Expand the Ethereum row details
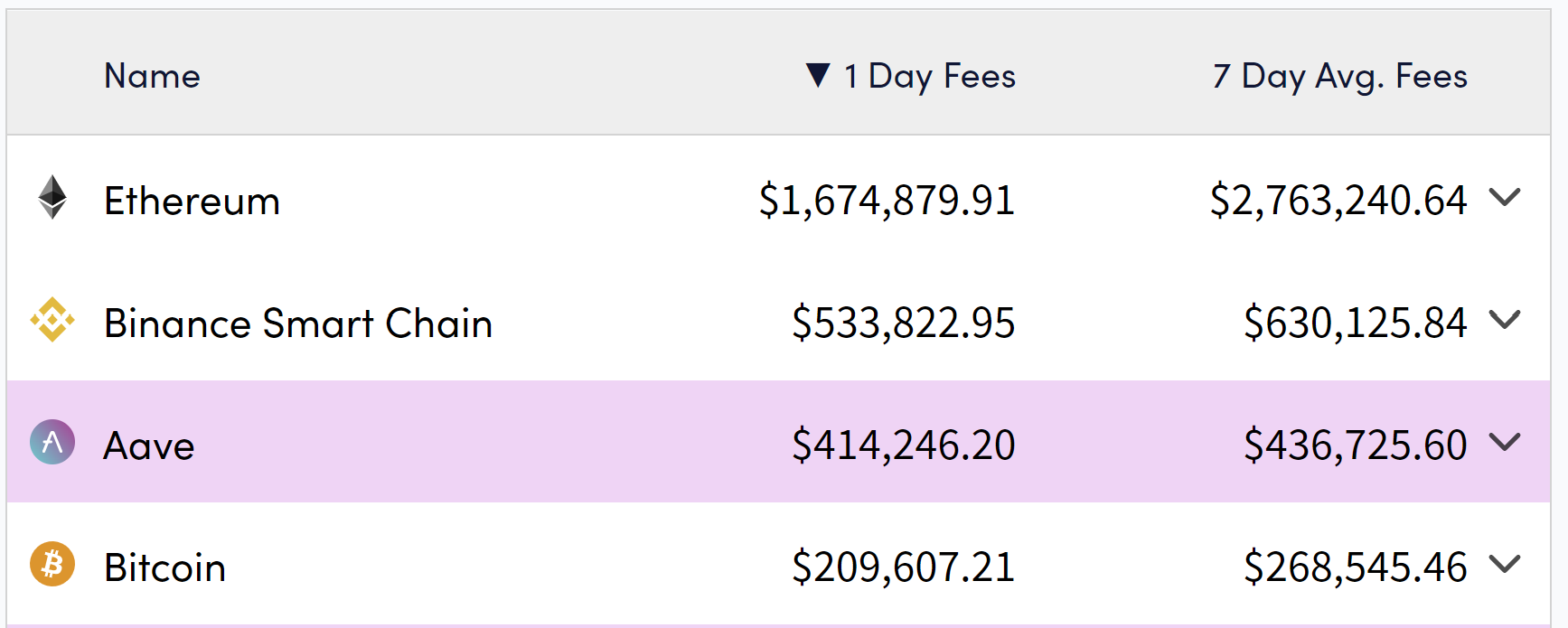 [x=1505, y=197]
